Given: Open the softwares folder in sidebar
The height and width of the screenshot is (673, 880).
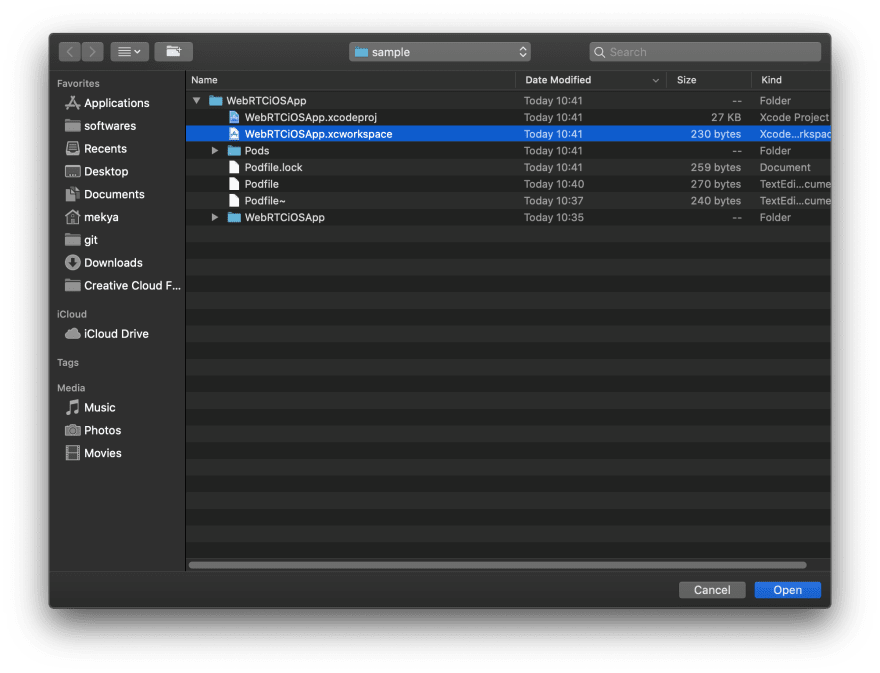Looking at the screenshot, I should click(109, 126).
